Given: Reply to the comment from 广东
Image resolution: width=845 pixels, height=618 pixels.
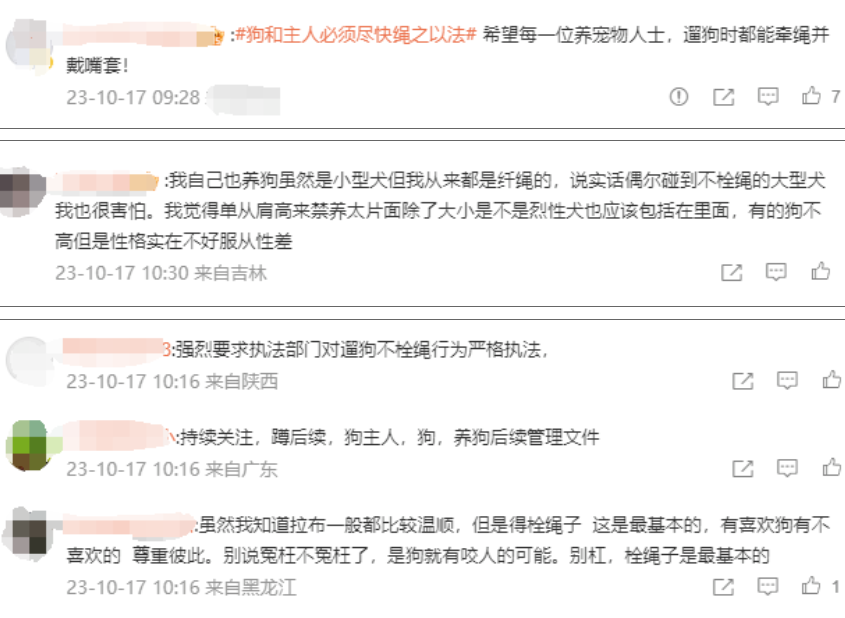Looking at the screenshot, I should [787, 468].
